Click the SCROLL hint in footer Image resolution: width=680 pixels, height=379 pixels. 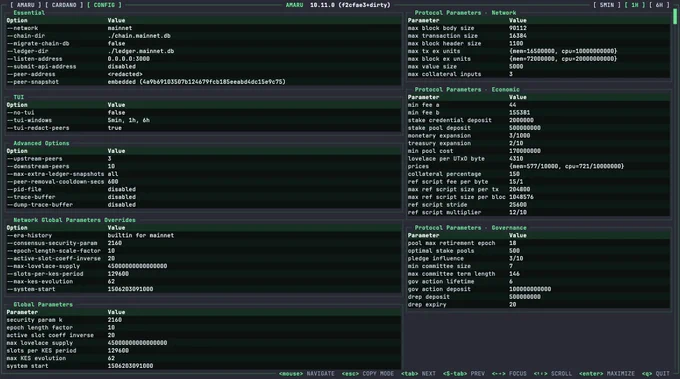pyautogui.click(x=552, y=373)
